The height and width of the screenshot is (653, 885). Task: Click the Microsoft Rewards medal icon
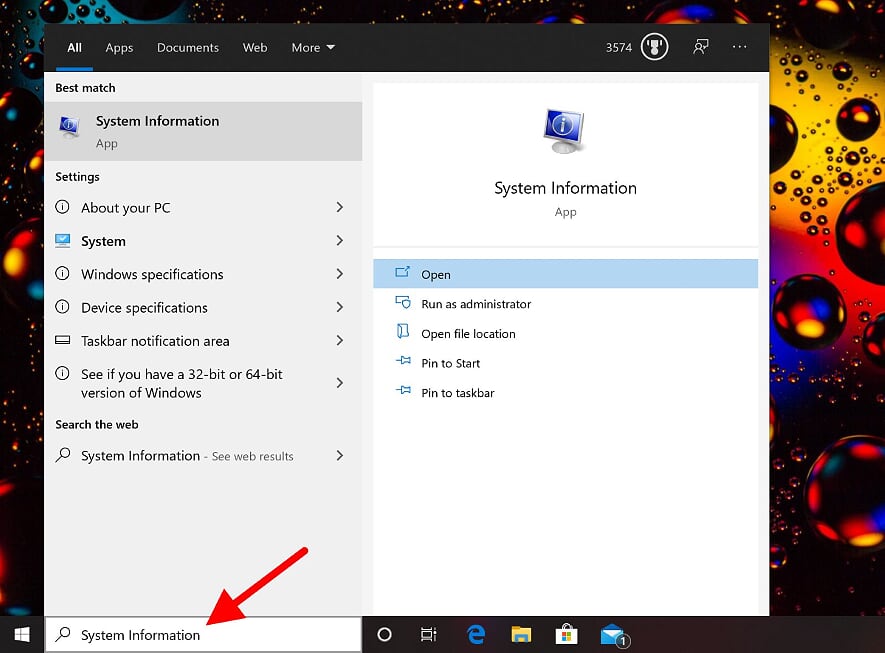pos(654,47)
